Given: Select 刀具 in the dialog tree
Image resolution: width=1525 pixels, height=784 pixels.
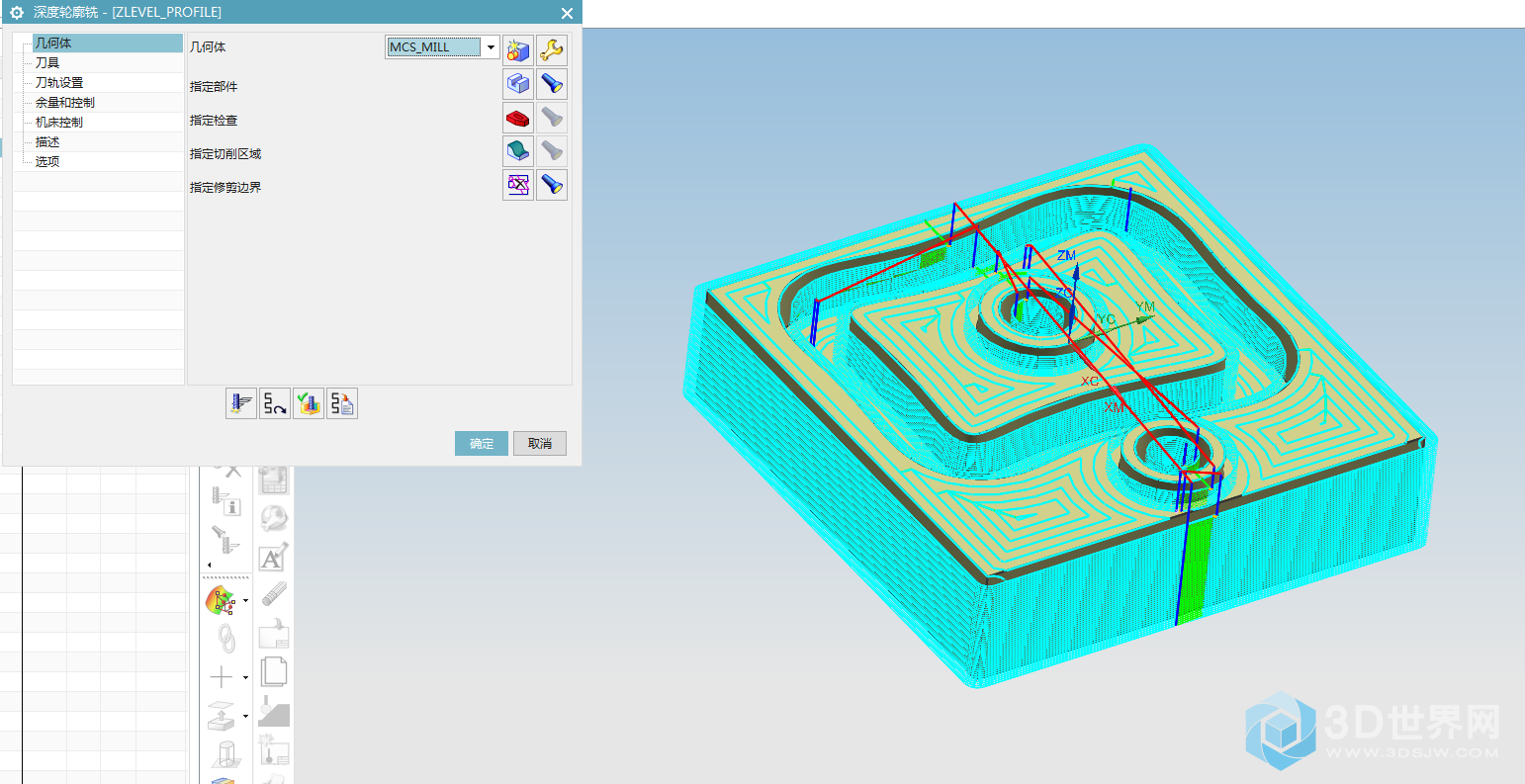Looking at the screenshot, I should (47, 62).
